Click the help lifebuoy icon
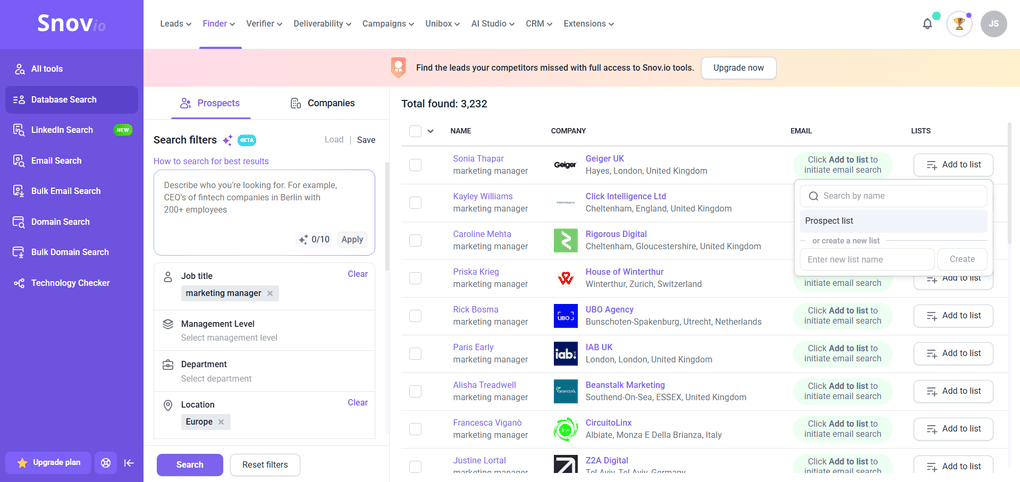This screenshot has height=482, width=1020. pyautogui.click(x=105, y=463)
